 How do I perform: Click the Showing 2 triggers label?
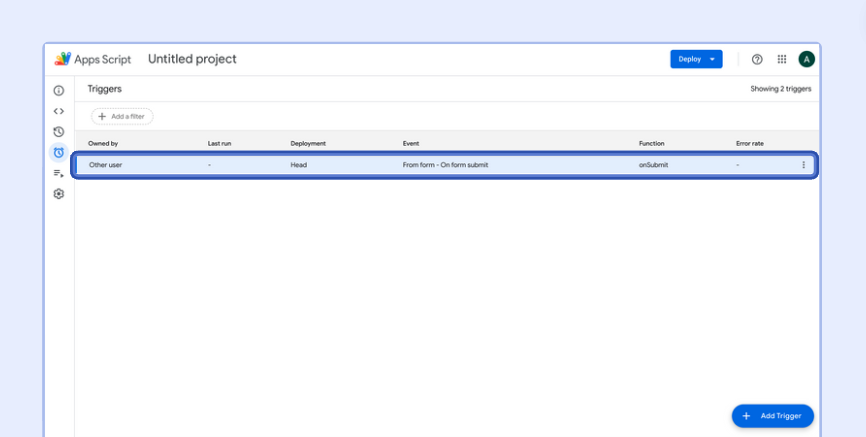click(x=780, y=89)
